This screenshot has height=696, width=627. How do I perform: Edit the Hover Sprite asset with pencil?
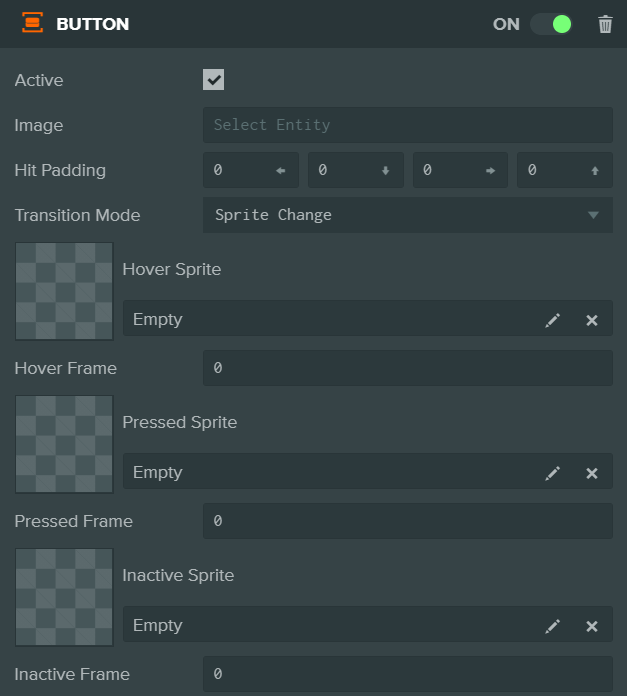tap(552, 320)
